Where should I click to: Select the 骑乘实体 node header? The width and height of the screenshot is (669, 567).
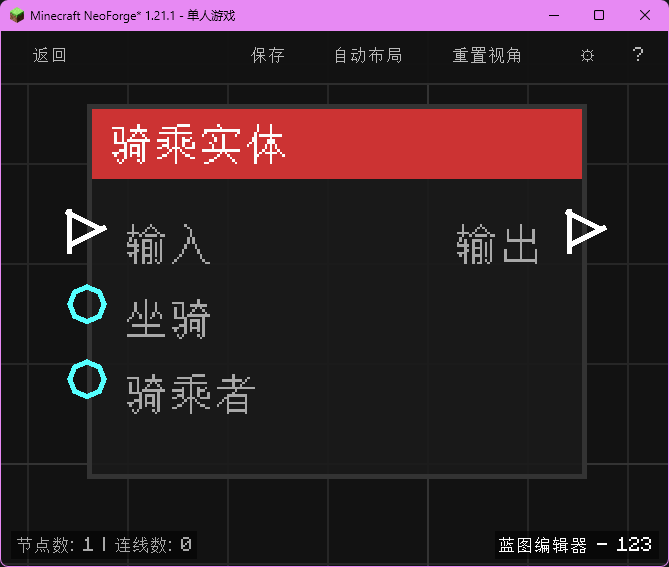(x=337, y=144)
